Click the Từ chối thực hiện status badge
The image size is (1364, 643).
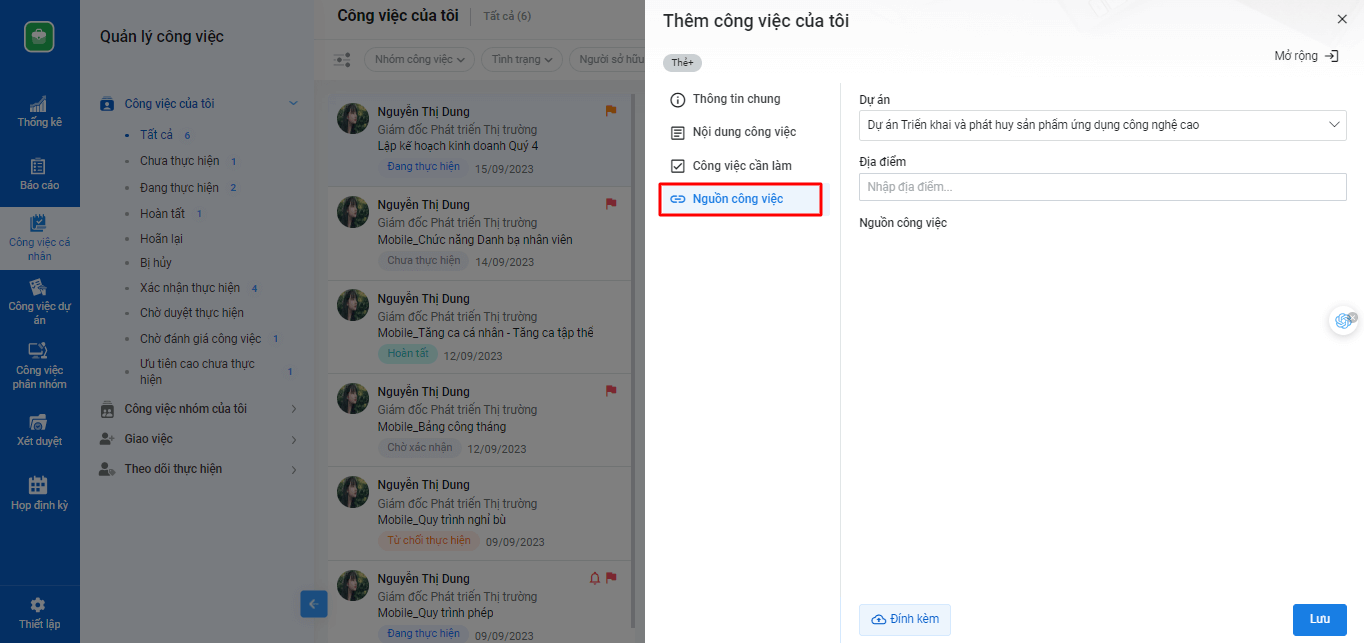click(428, 541)
